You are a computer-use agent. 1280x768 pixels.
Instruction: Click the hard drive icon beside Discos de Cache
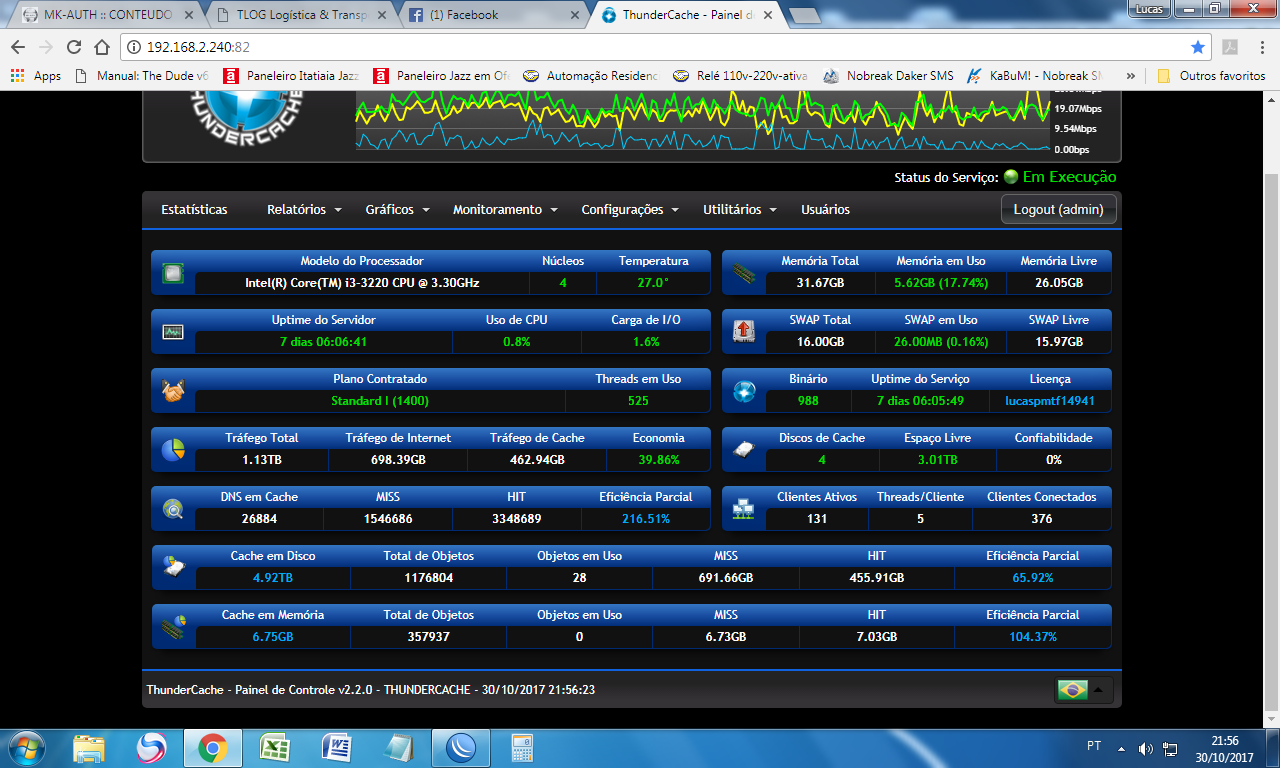(744, 450)
